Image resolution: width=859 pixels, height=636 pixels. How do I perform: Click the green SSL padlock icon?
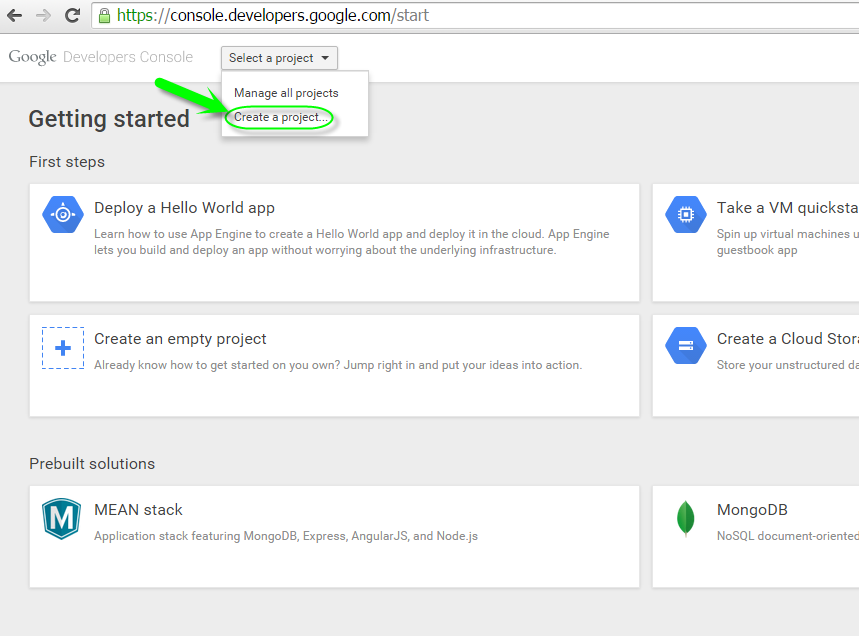point(104,16)
